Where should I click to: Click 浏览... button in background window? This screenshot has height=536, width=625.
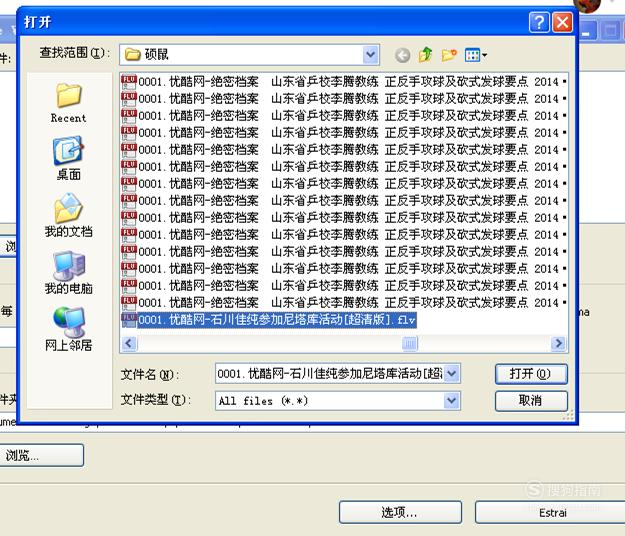[41, 455]
